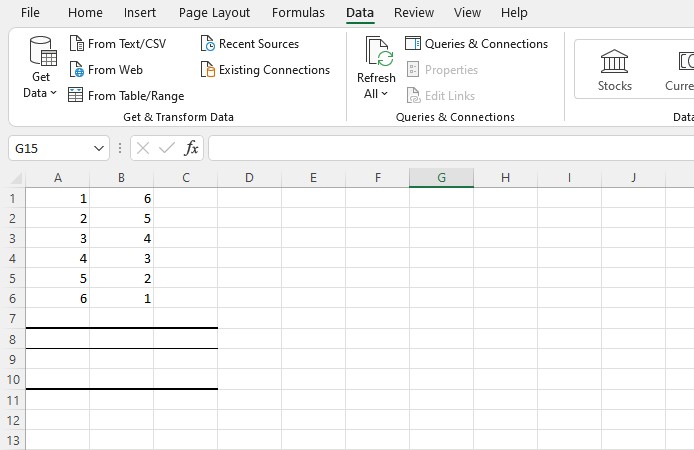
Task: Open the Name Box dropdown
Action: (99, 148)
